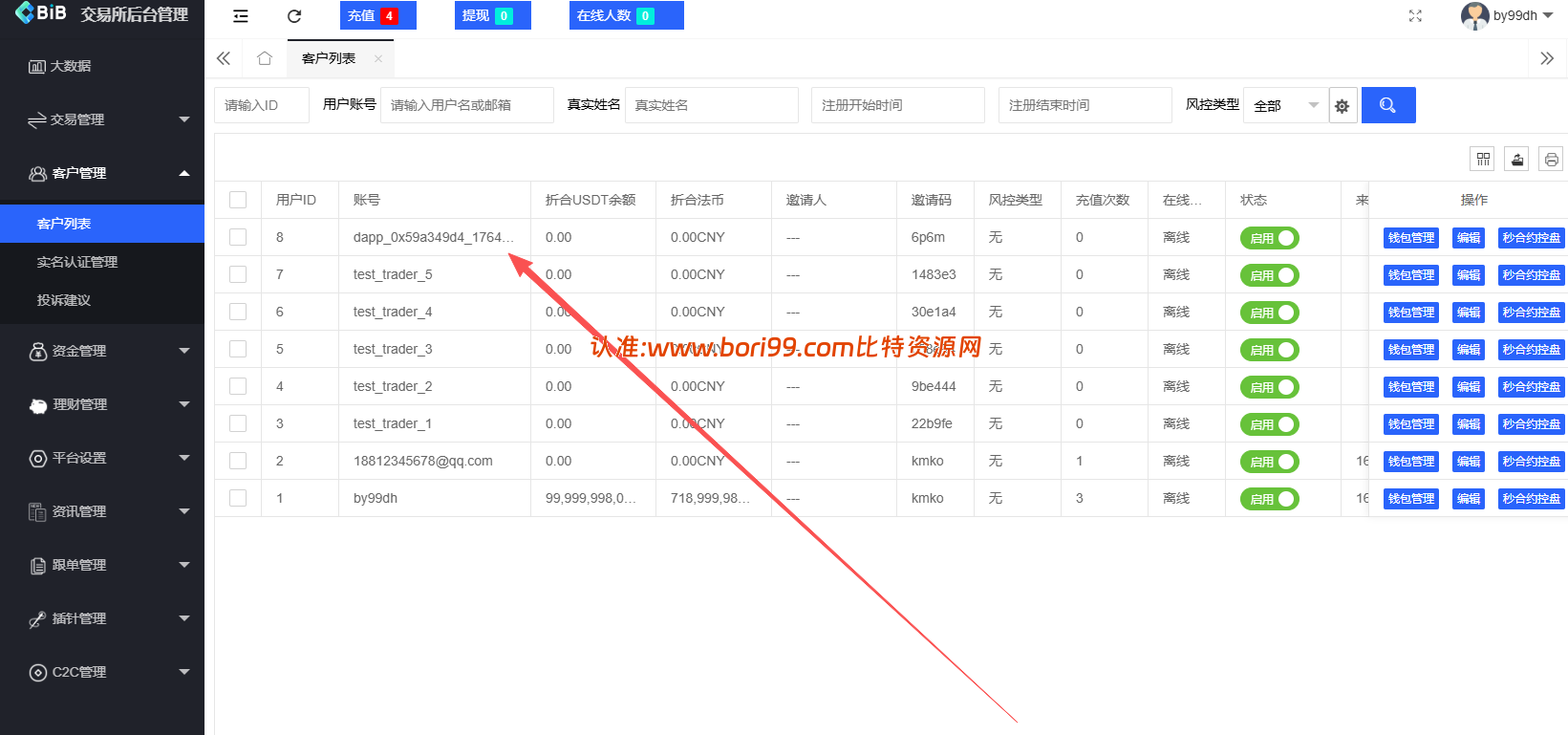This screenshot has width=1568, height=735.
Task: Click the 资金管理 money bag icon
Action: coord(38,351)
